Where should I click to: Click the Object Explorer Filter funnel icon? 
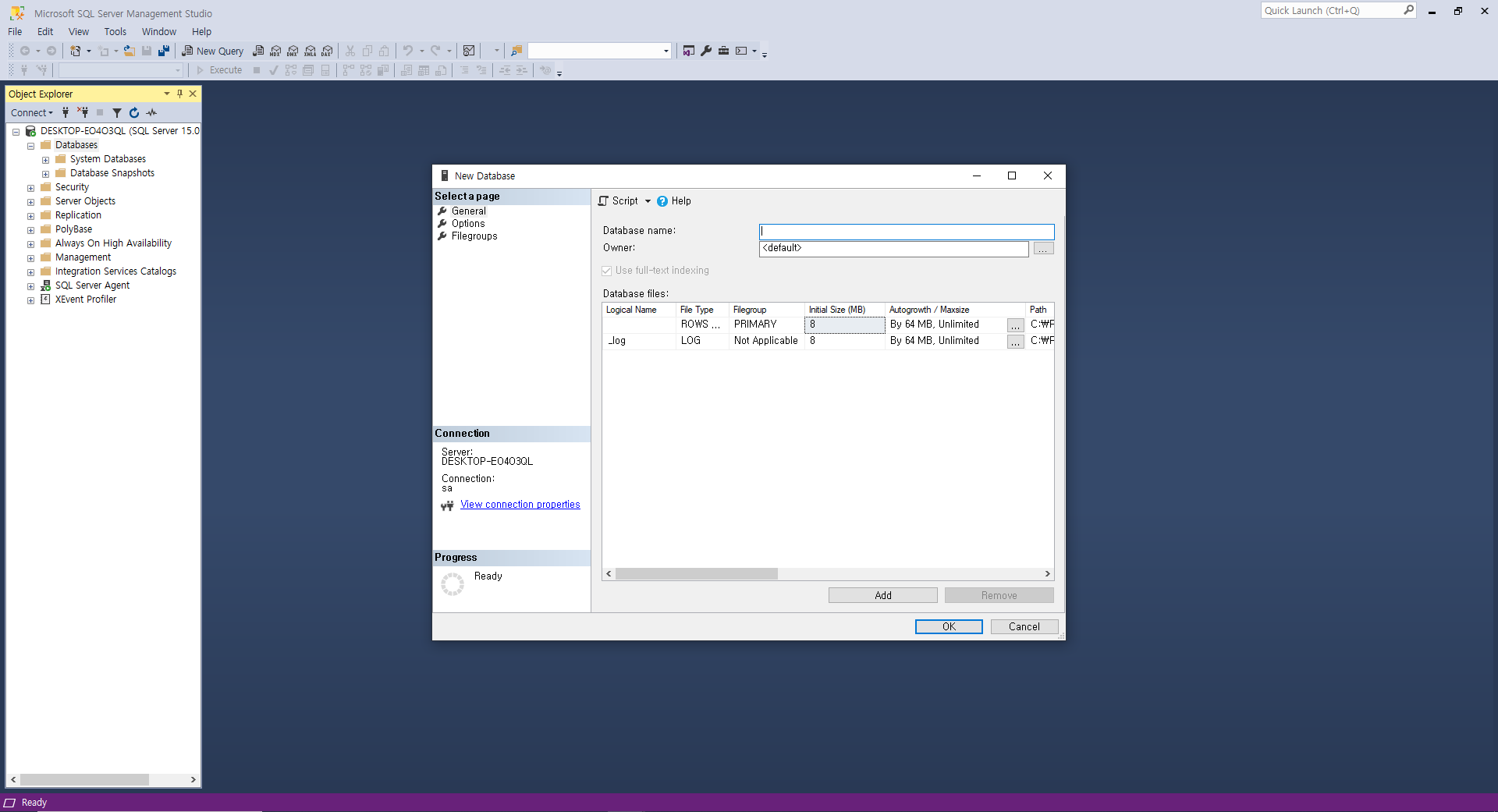click(x=117, y=112)
